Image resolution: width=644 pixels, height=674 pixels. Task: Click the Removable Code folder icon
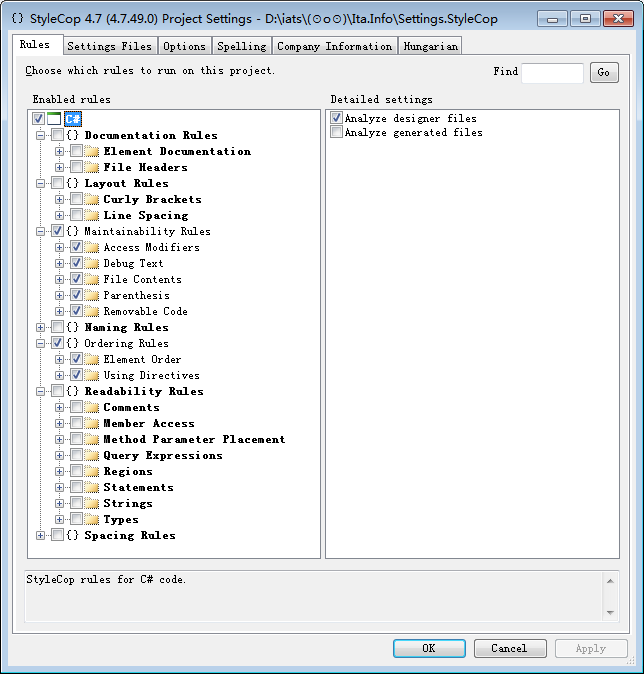point(92,311)
